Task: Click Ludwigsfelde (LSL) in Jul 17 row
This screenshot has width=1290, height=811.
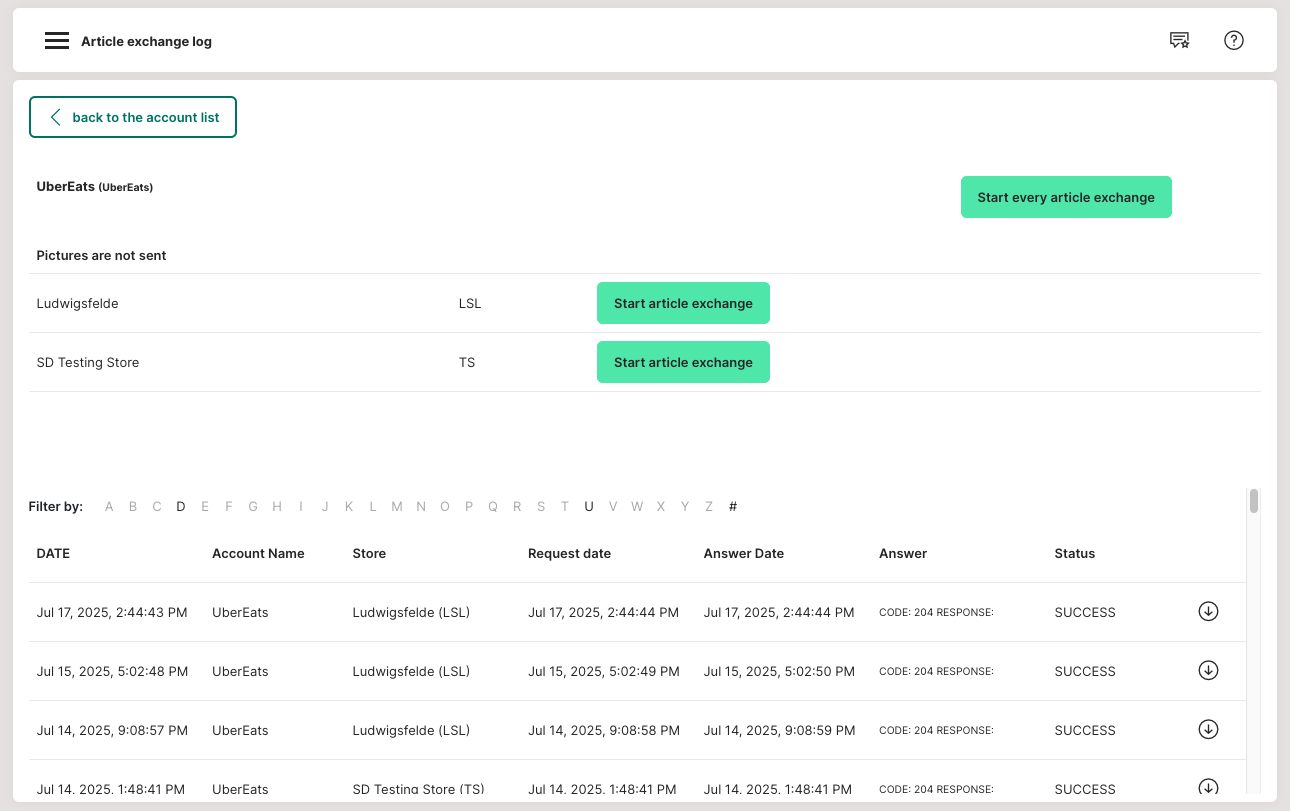Action: tap(411, 612)
